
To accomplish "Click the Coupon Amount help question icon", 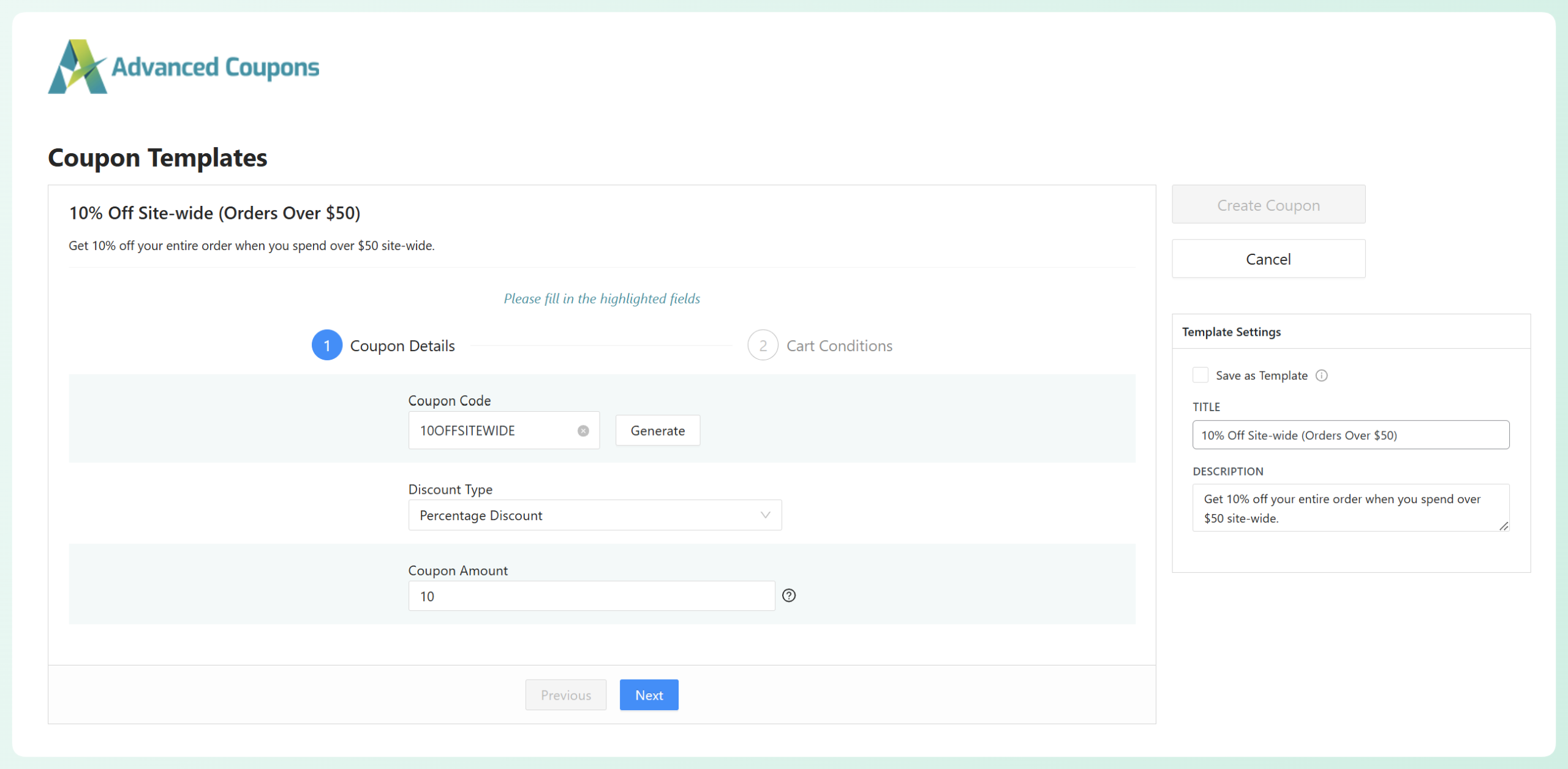I will coord(789,596).
